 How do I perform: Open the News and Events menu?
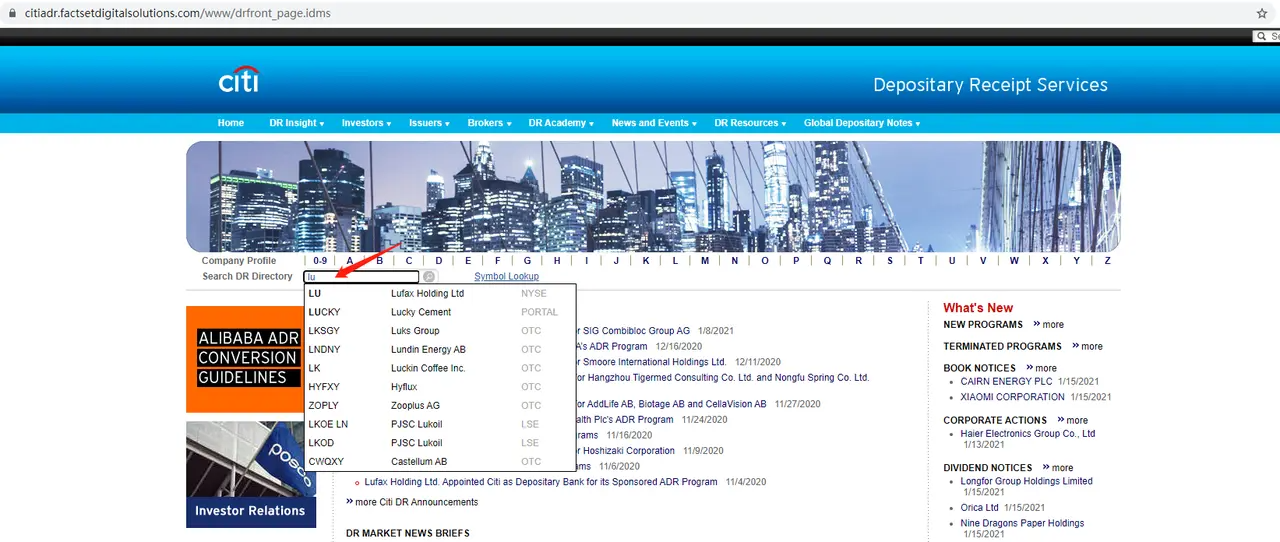coord(654,123)
